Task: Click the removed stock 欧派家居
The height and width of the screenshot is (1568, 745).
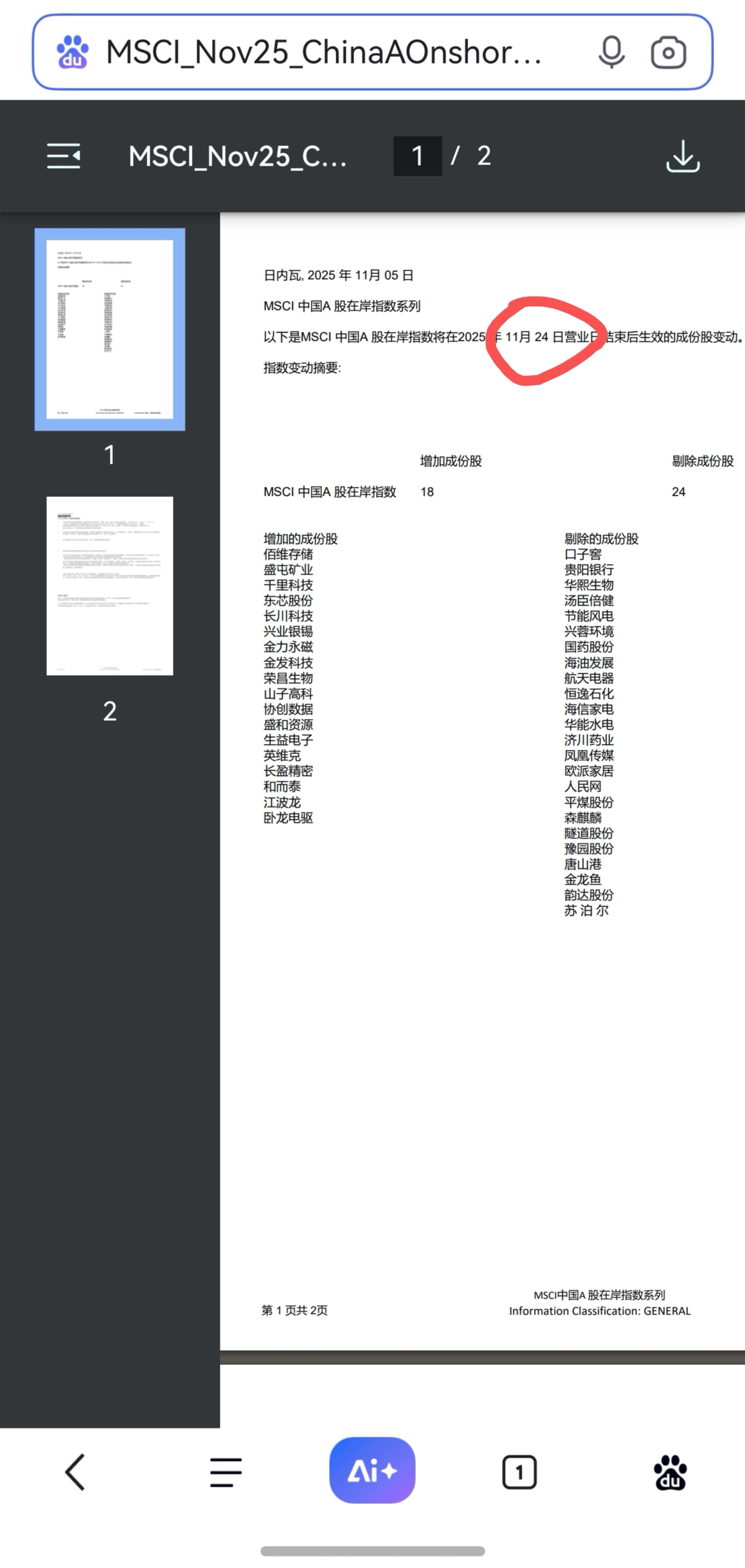Action: click(x=589, y=771)
